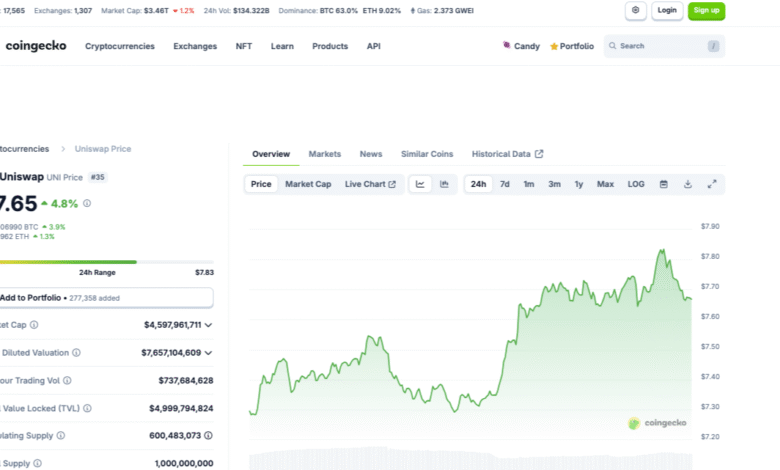Image resolution: width=780 pixels, height=470 pixels.
Task: Click Circulating Supply label info icon
Action: coord(61,436)
